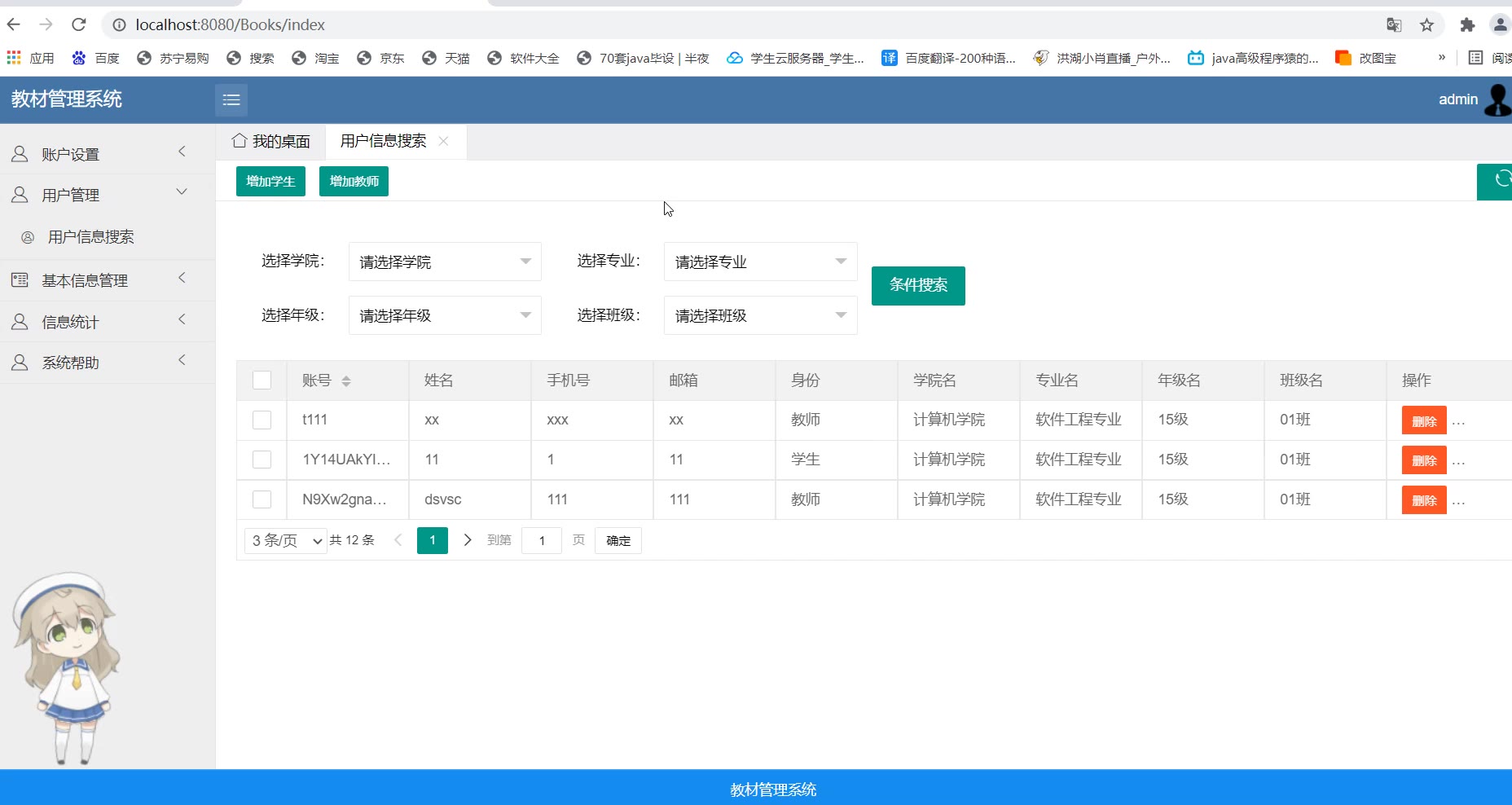This screenshot has height=805, width=1512.
Task: Click the 增加学生 button
Action: pyautogui.click(x=270, y=181)
